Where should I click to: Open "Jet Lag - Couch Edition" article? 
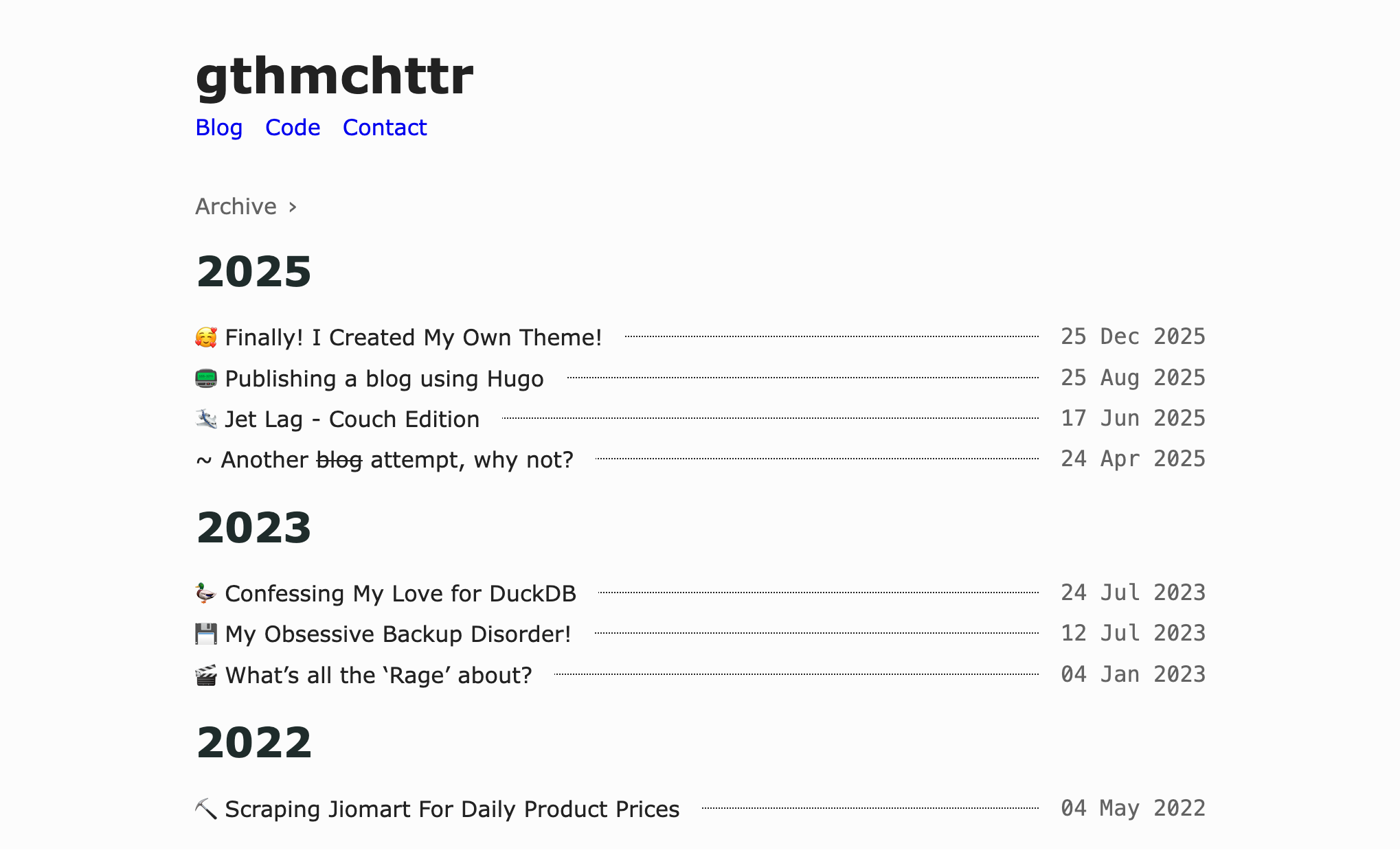point(352,419)
